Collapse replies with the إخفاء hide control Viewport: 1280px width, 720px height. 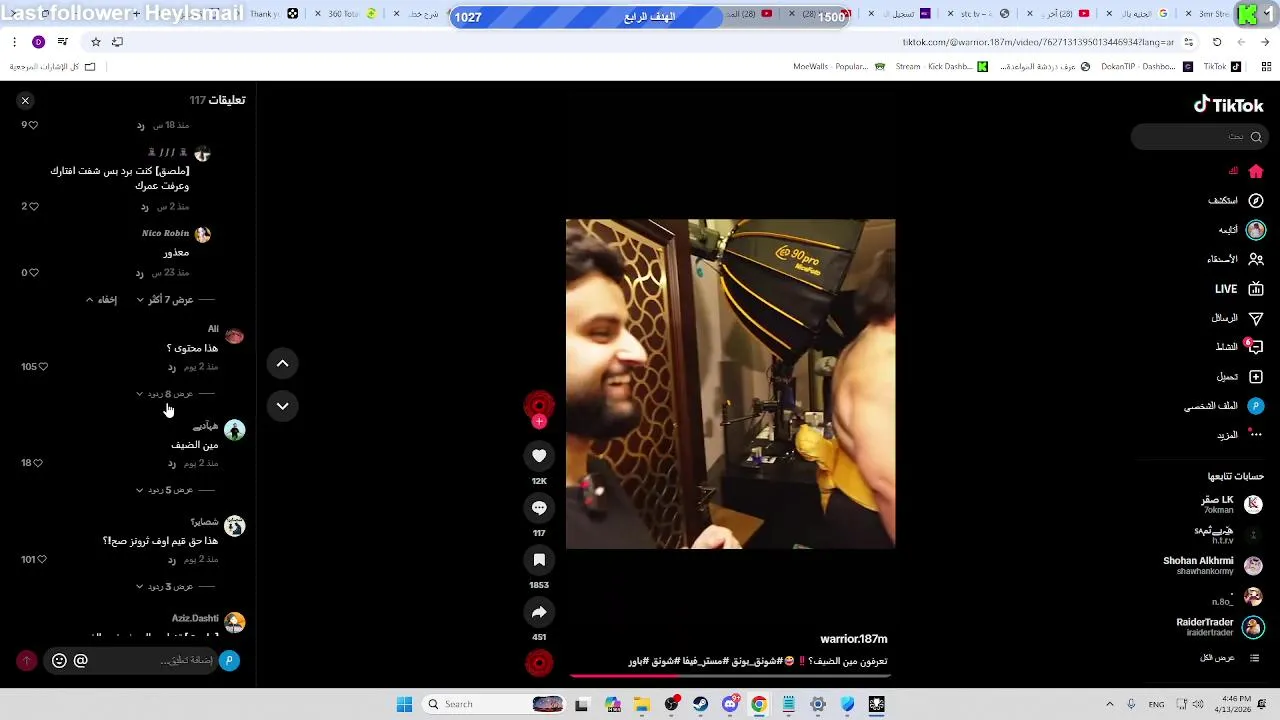(x=101, y=299)
